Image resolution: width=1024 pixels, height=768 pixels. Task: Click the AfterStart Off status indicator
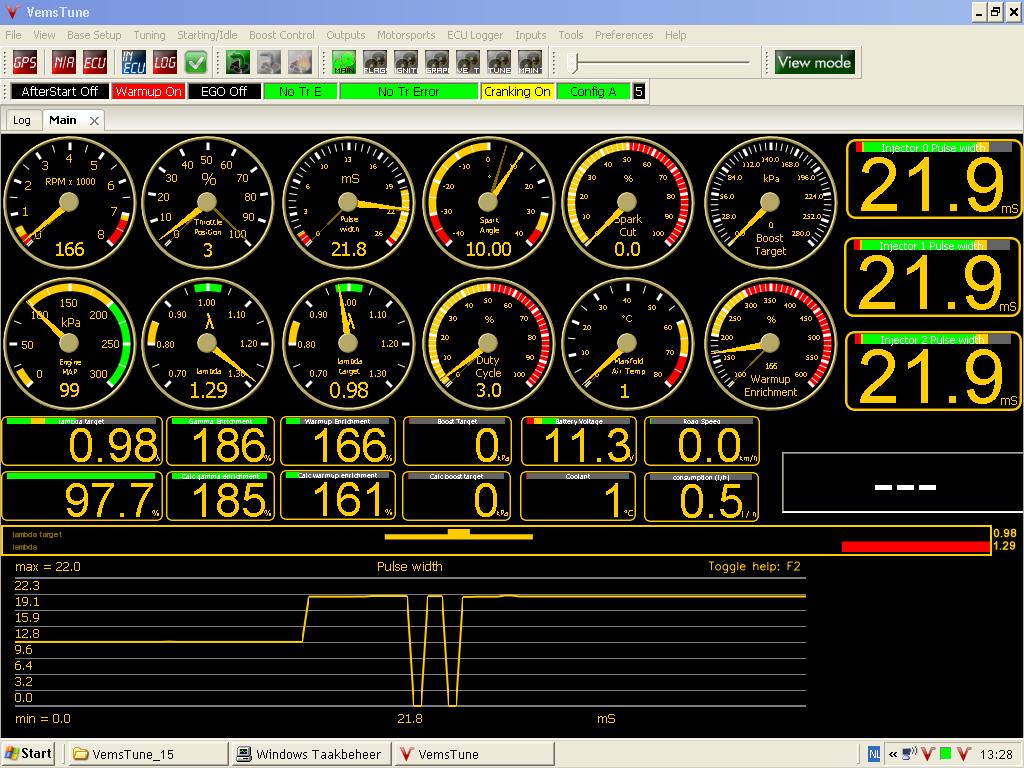[x=60, y=91]
